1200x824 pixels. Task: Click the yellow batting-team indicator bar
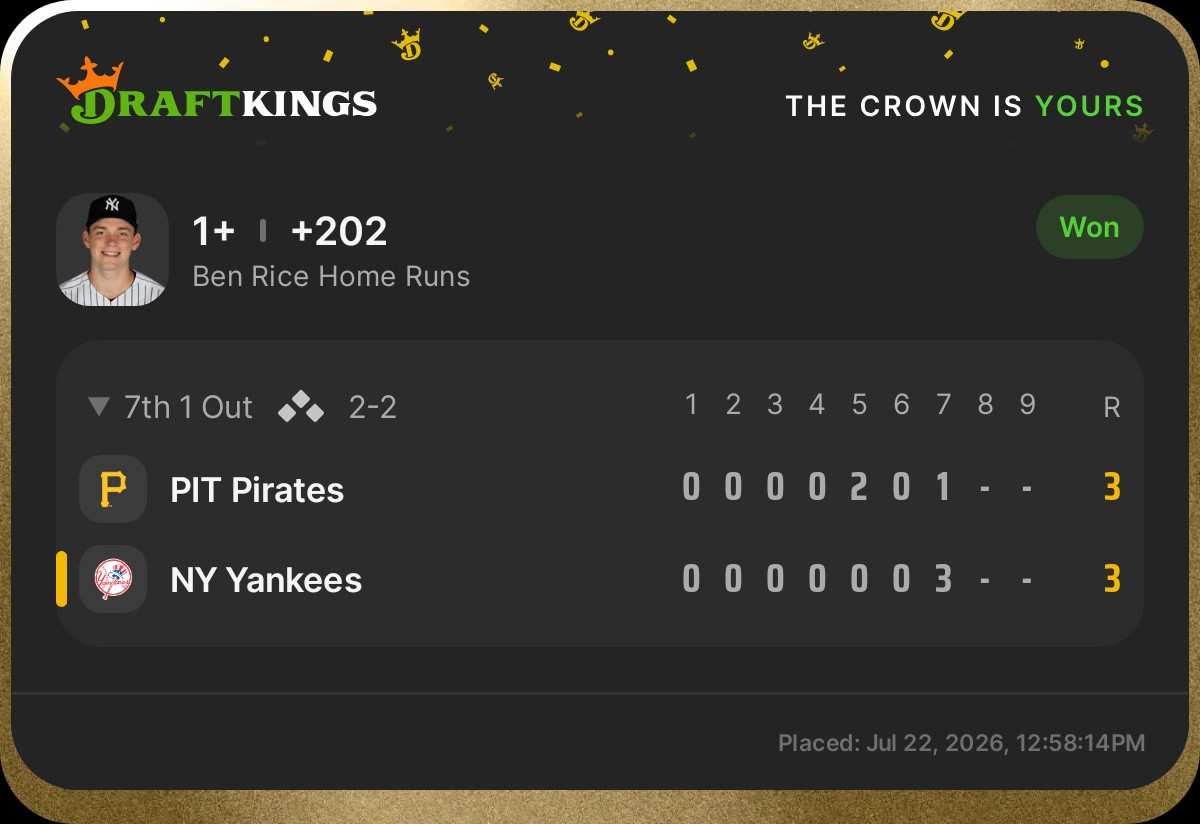tap(62, 579)
